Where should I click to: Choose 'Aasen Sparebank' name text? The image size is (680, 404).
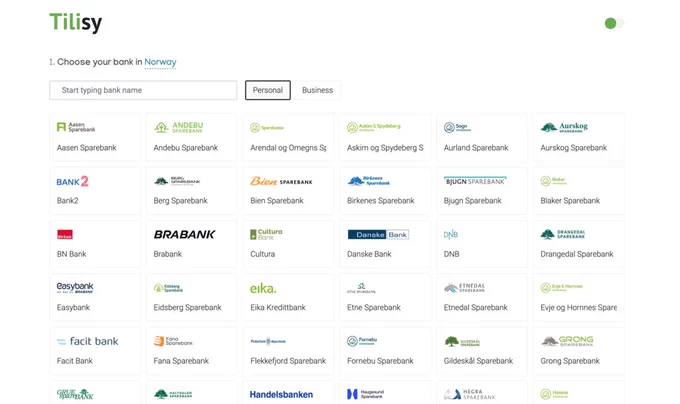click(x=87, y=148)
